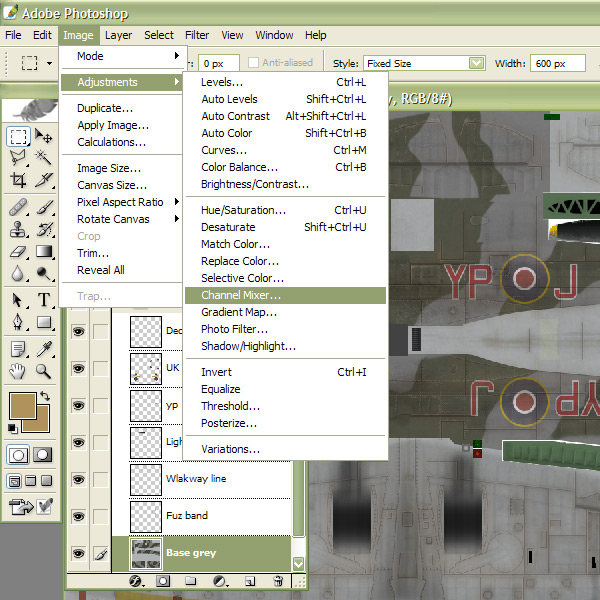Select the Magic Wand tool
The image size is (600, 600).
pyautogui.click(x=43, y=157)
